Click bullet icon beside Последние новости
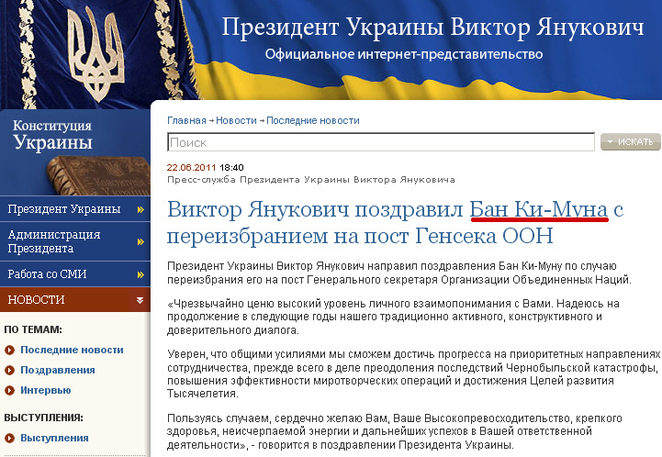Image resolution: width=662 pixels, height=457 pixels. (10, 350)
